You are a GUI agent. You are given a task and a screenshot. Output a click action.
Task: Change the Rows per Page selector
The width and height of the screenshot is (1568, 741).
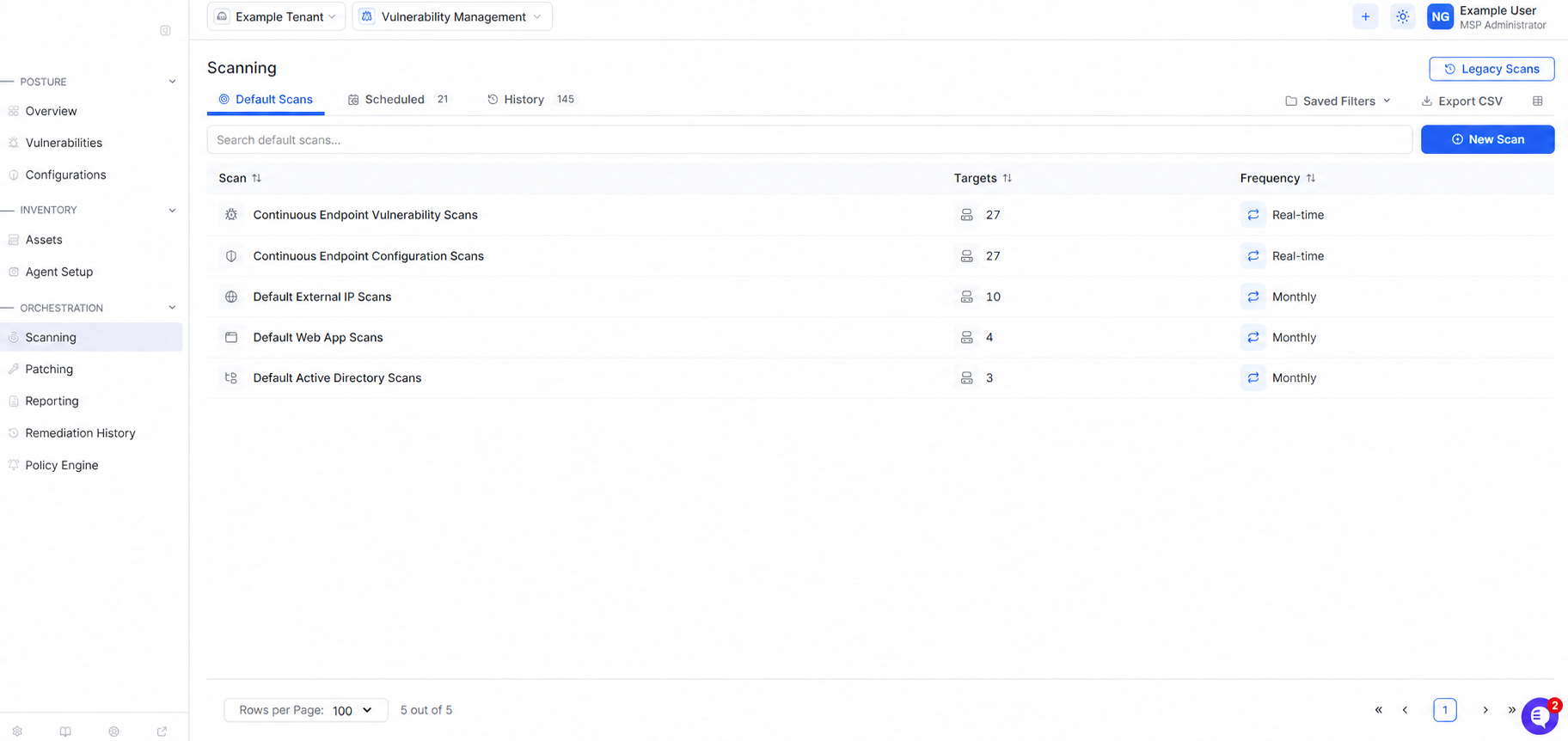coord(305,710)
